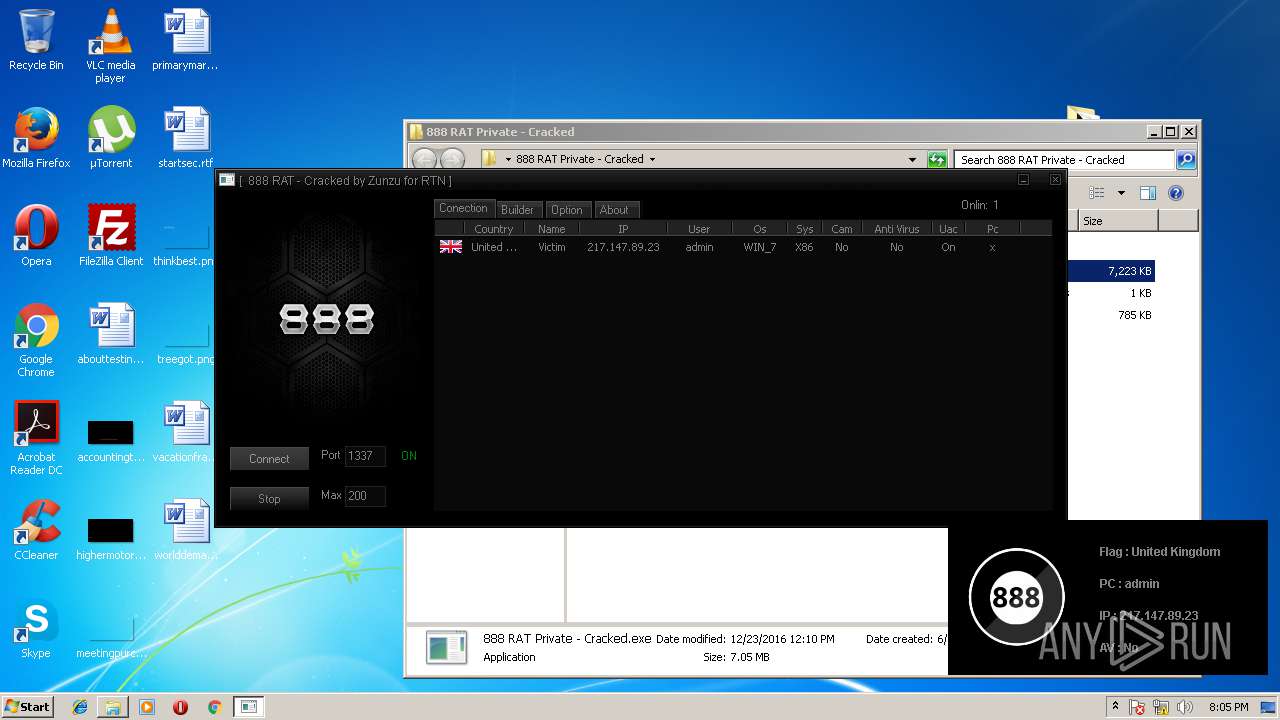Screen dimensions: 1280x720
Task: Launch Skype desktop shortcut
Action: [x=36, y=628]
